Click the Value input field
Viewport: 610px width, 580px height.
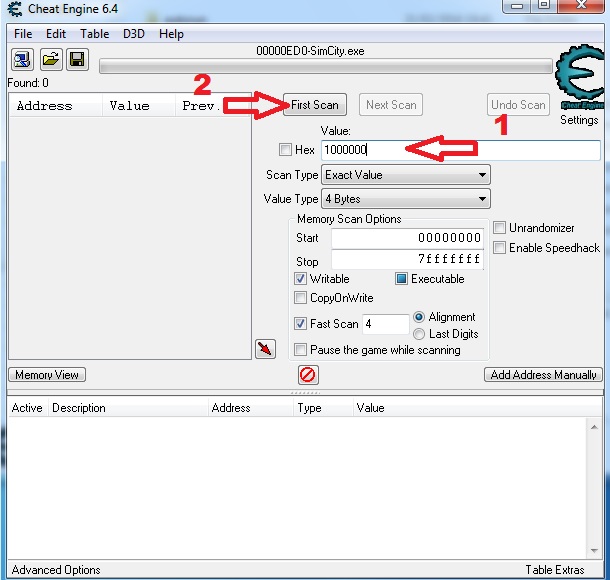click(x=461, y=150)
